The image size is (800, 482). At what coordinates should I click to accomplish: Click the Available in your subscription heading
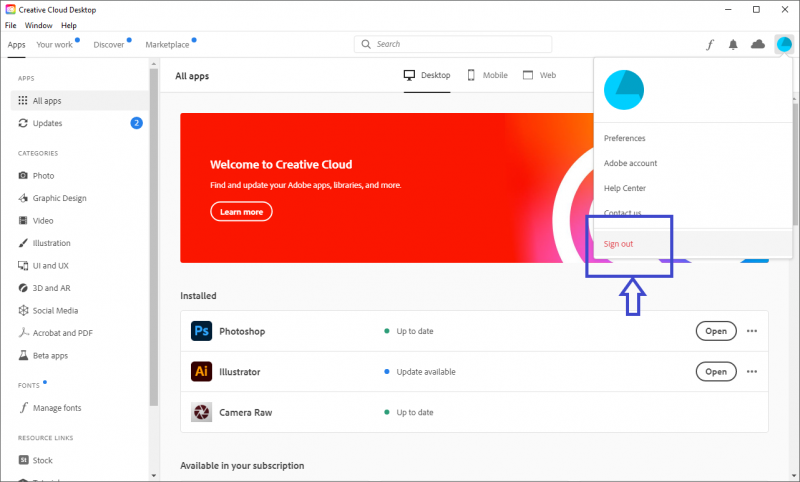tap(242, 466)
